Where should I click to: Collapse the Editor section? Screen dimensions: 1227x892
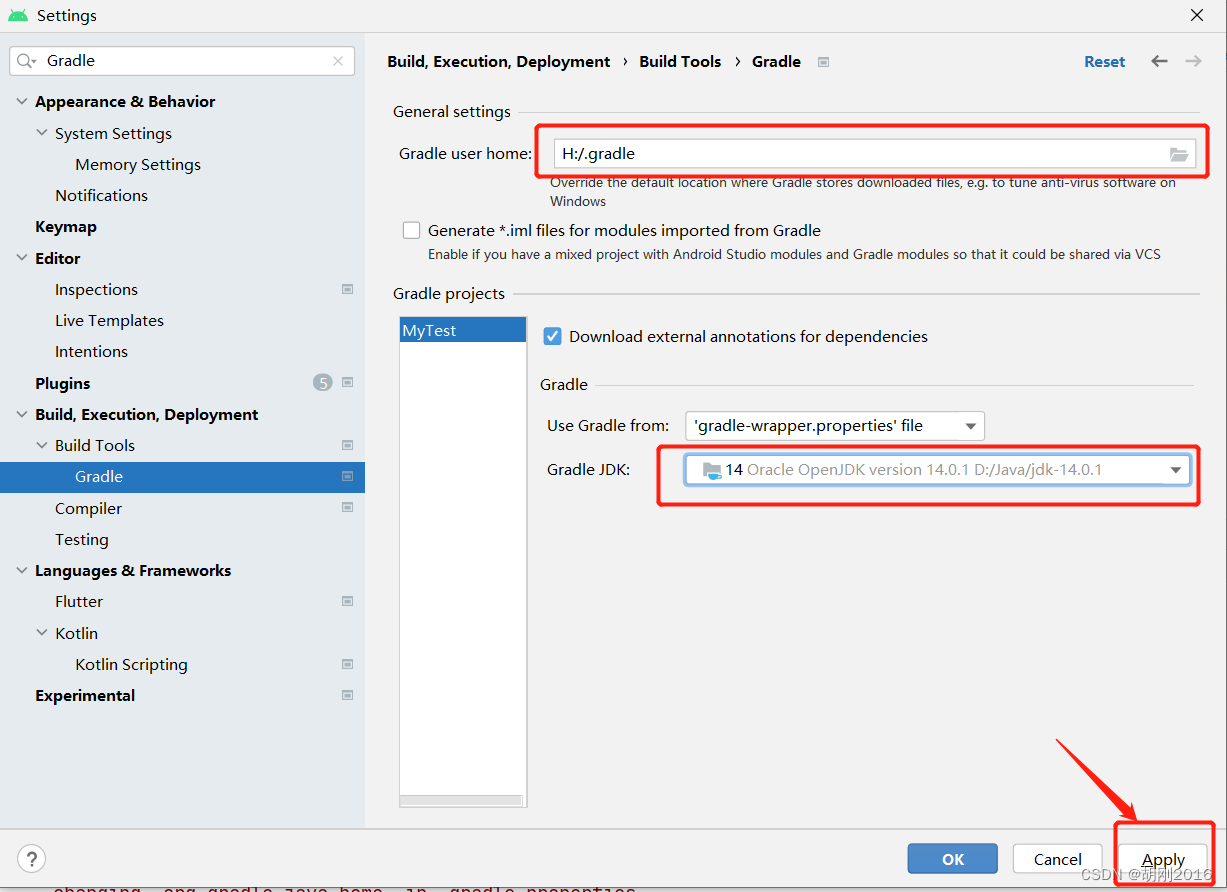(22, 258)
